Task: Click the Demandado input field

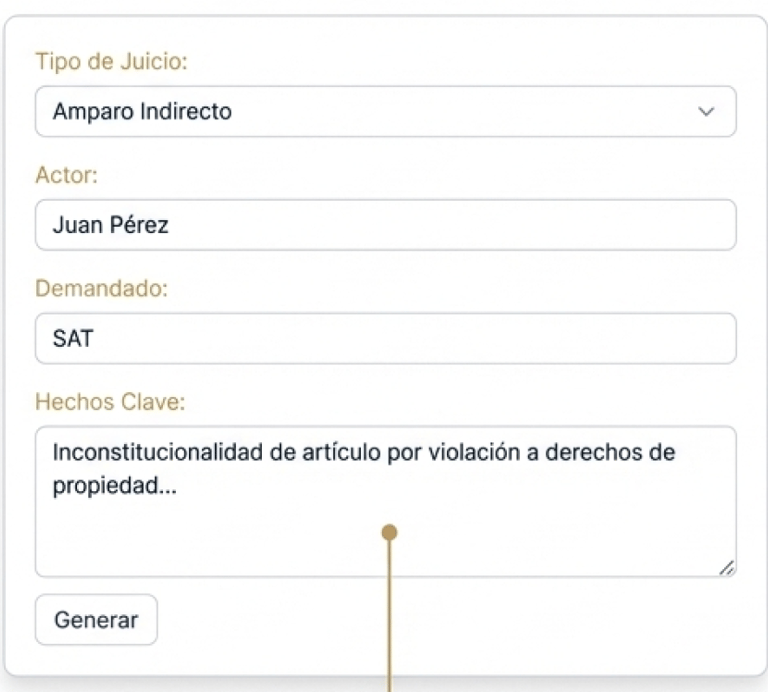Action: click(x=385, y=339)
